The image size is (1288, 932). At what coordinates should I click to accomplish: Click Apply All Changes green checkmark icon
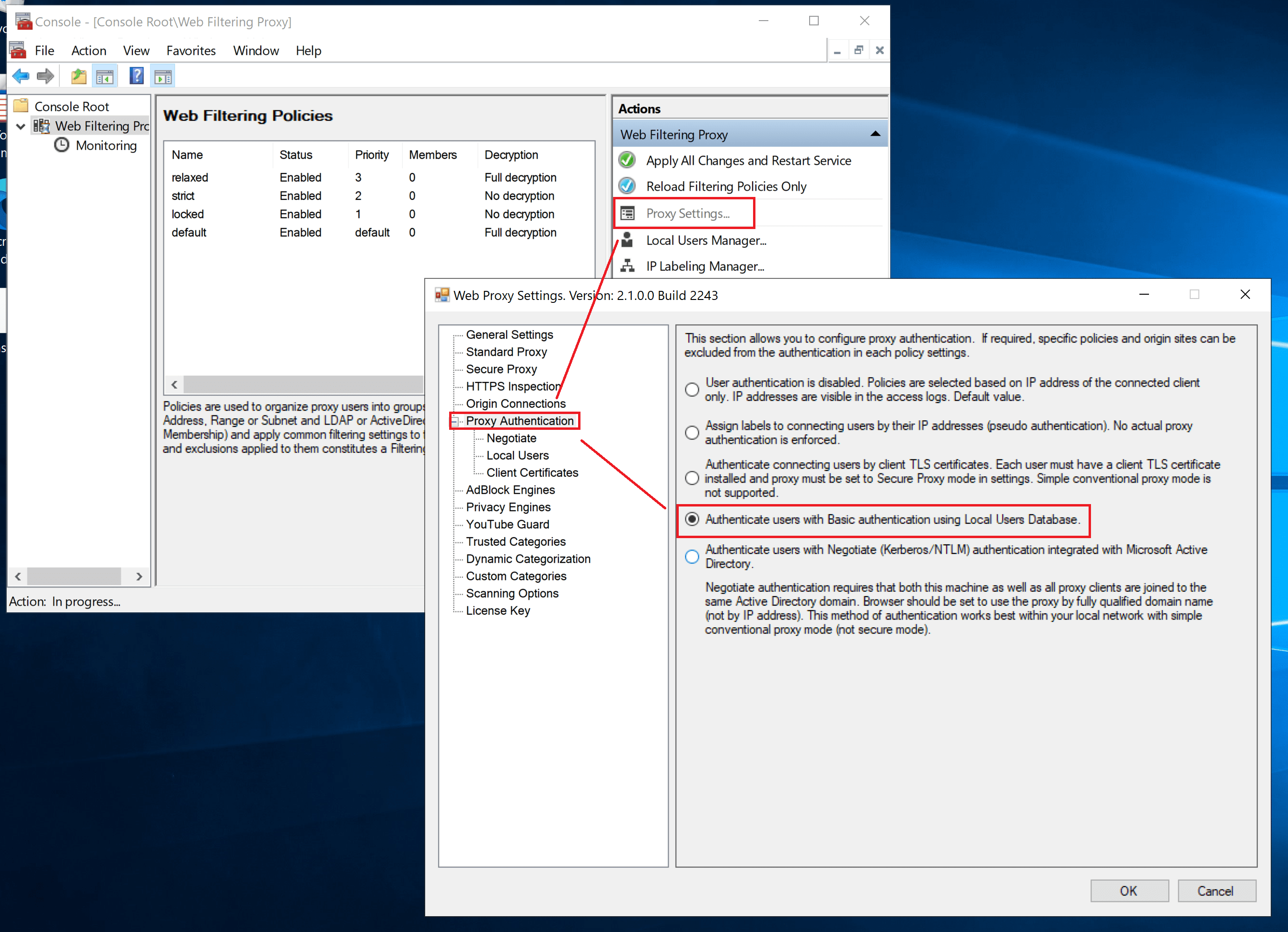point(627,161)
